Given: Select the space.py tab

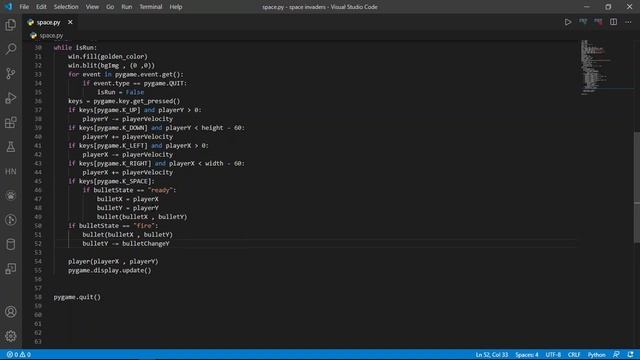Looking at the screenshot, I should pyautogui.click(x=48, y=22).
